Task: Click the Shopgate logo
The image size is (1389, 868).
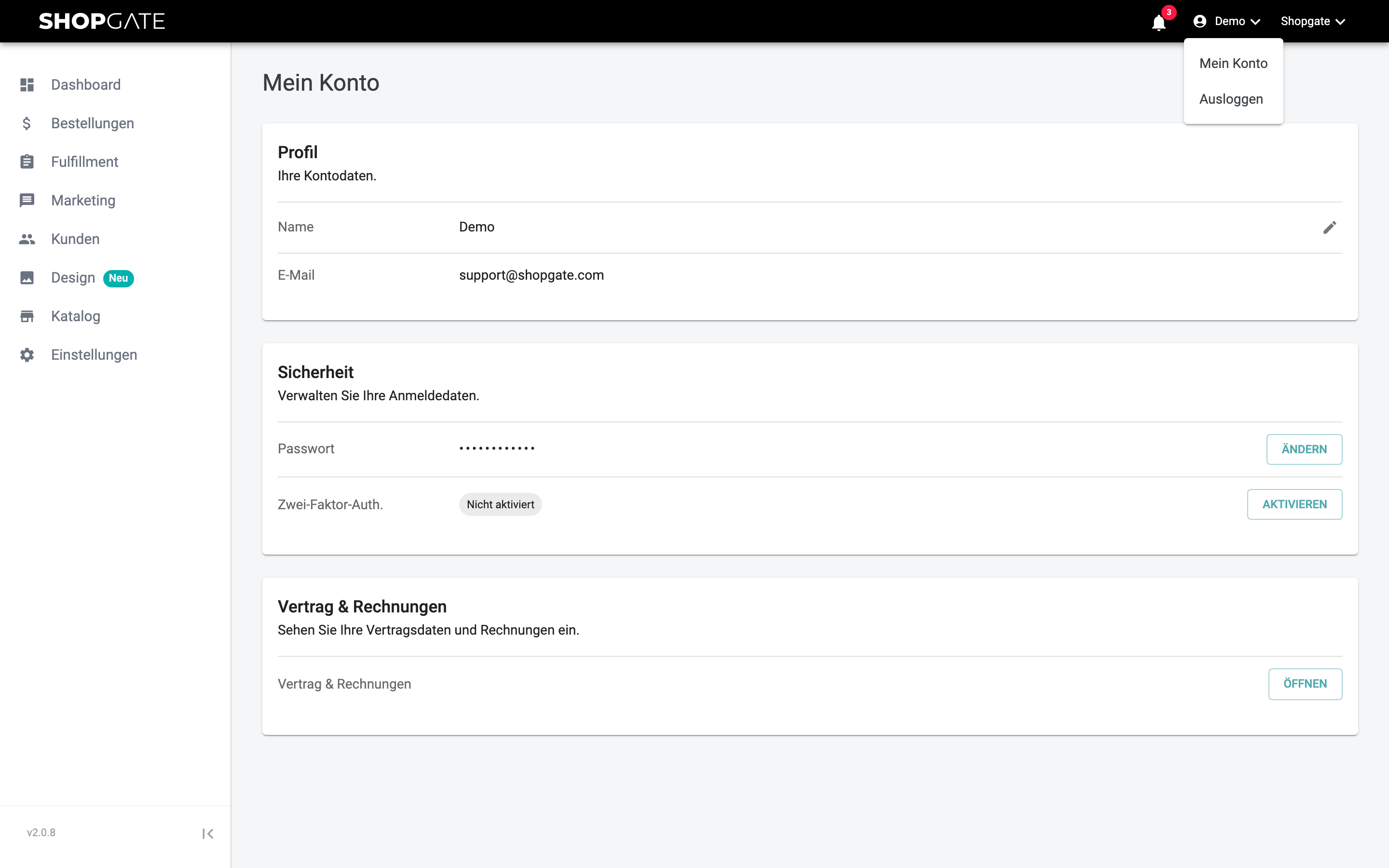Action: [x=102, y=21]
